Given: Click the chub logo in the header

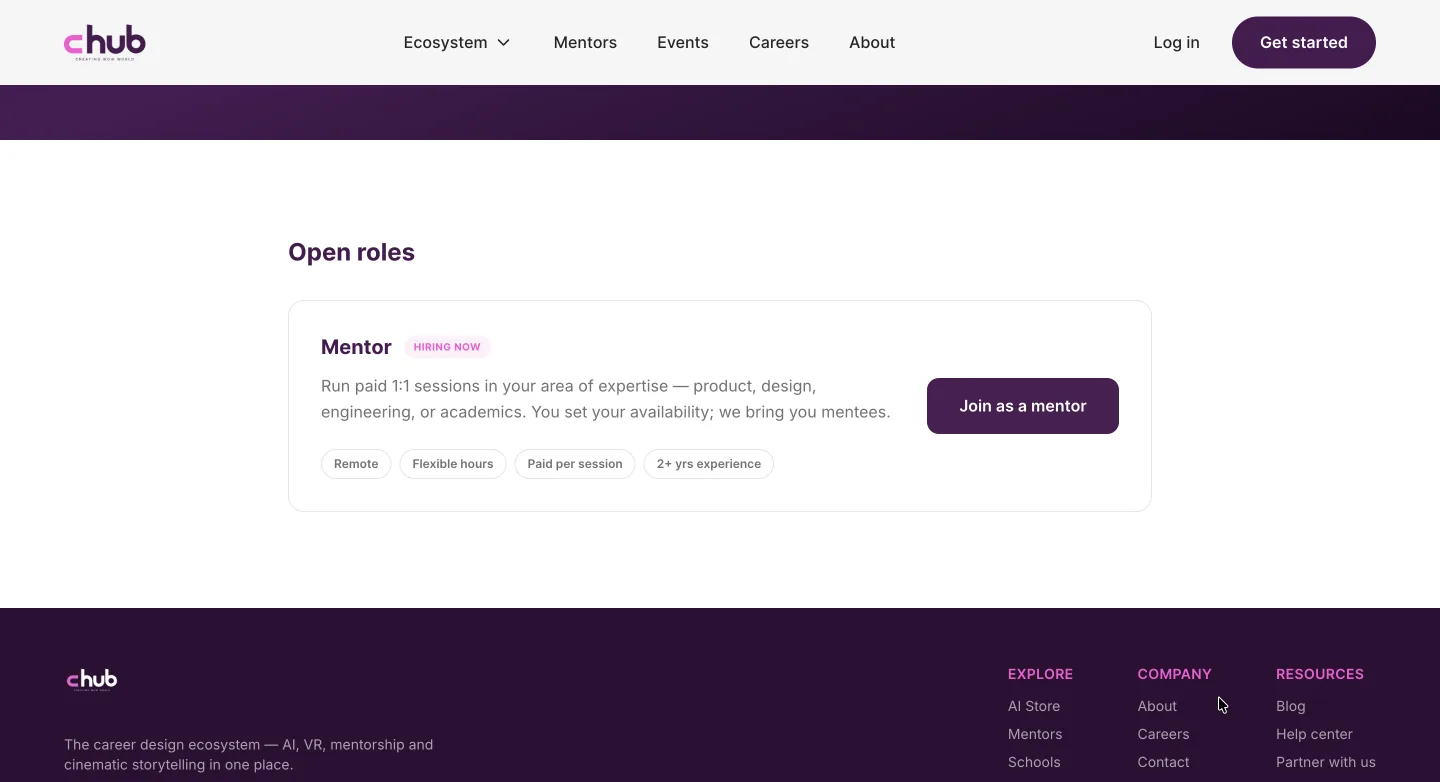Looking at the screenshot, I should point(105,43).
